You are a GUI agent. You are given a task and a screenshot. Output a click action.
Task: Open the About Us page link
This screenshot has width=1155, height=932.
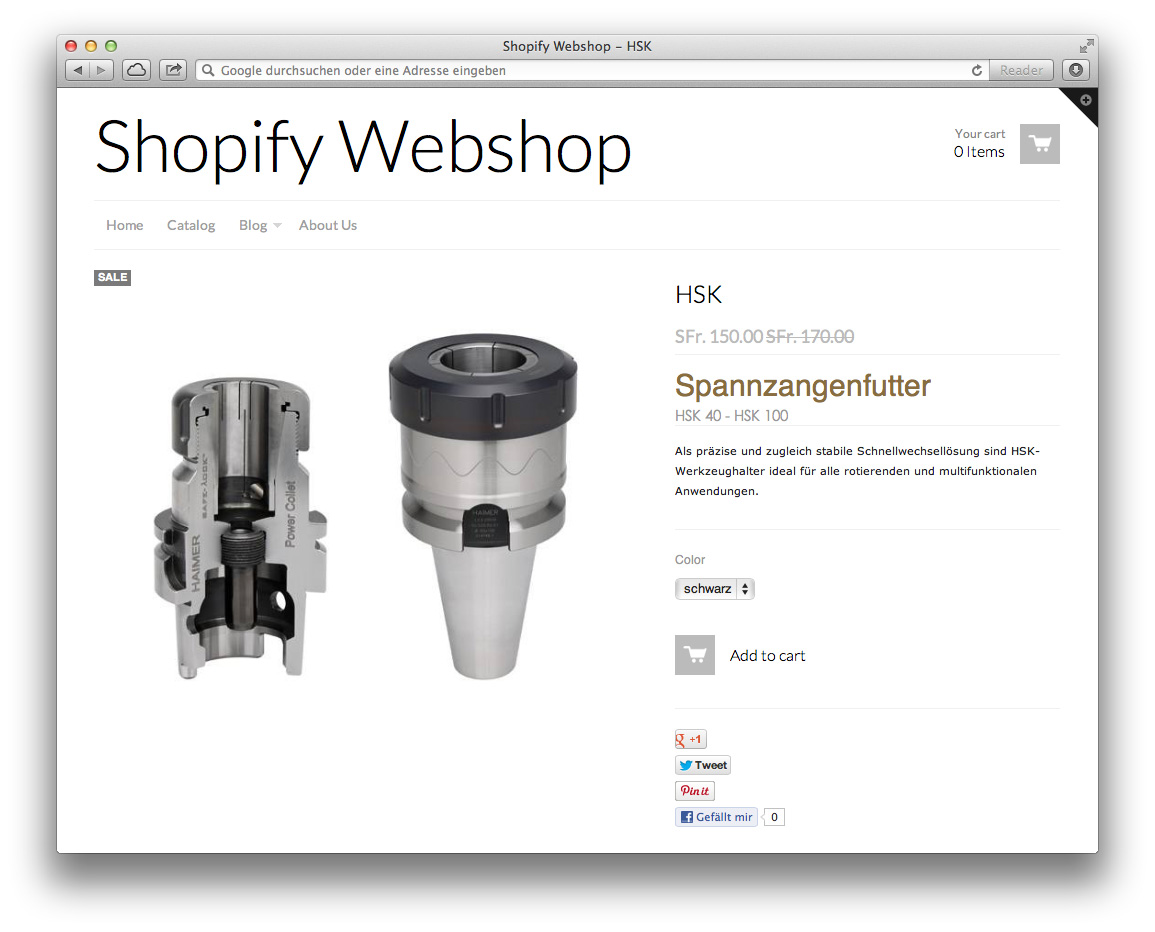[328, 225]
